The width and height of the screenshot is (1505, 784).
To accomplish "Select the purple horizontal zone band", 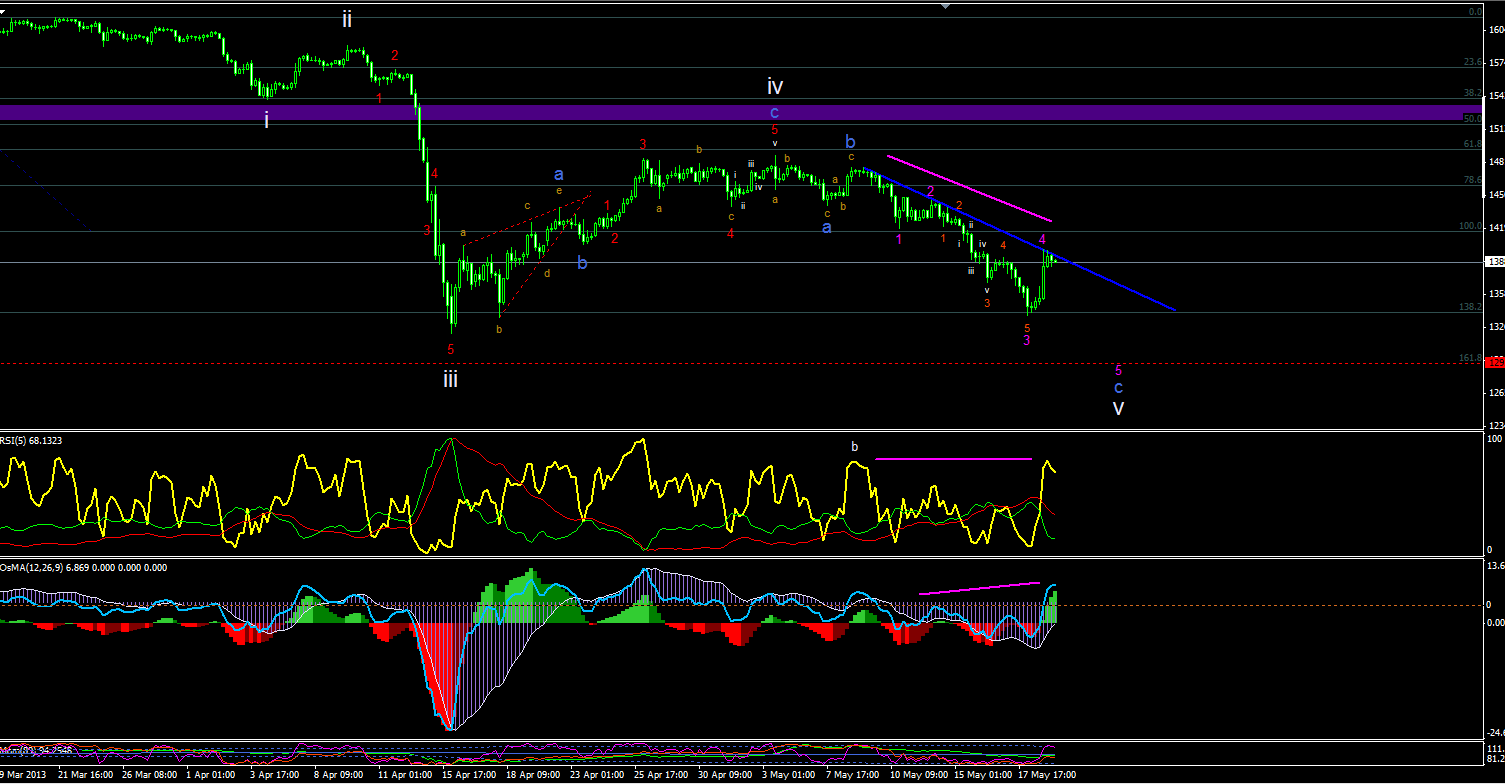I will (739, 113).
